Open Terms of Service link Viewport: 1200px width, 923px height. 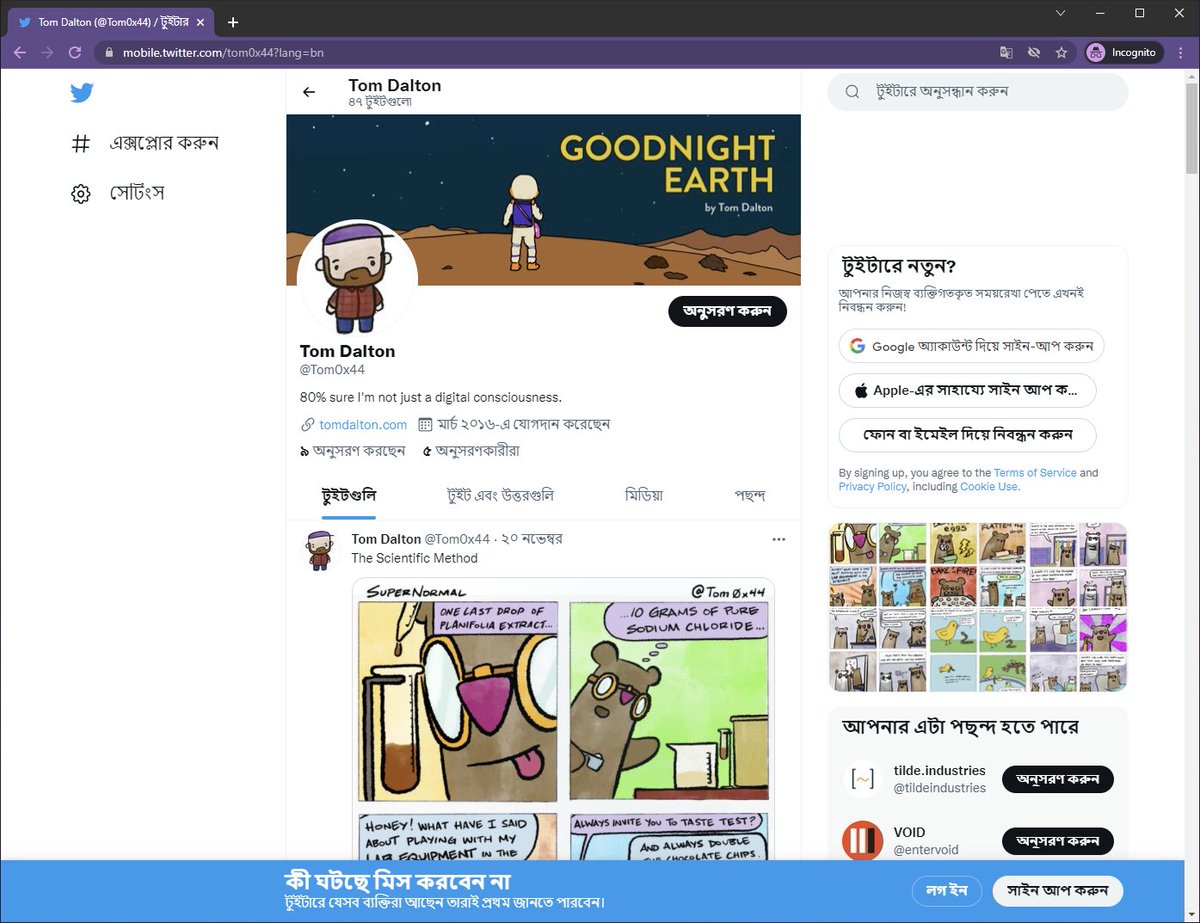click(1035, 473)
